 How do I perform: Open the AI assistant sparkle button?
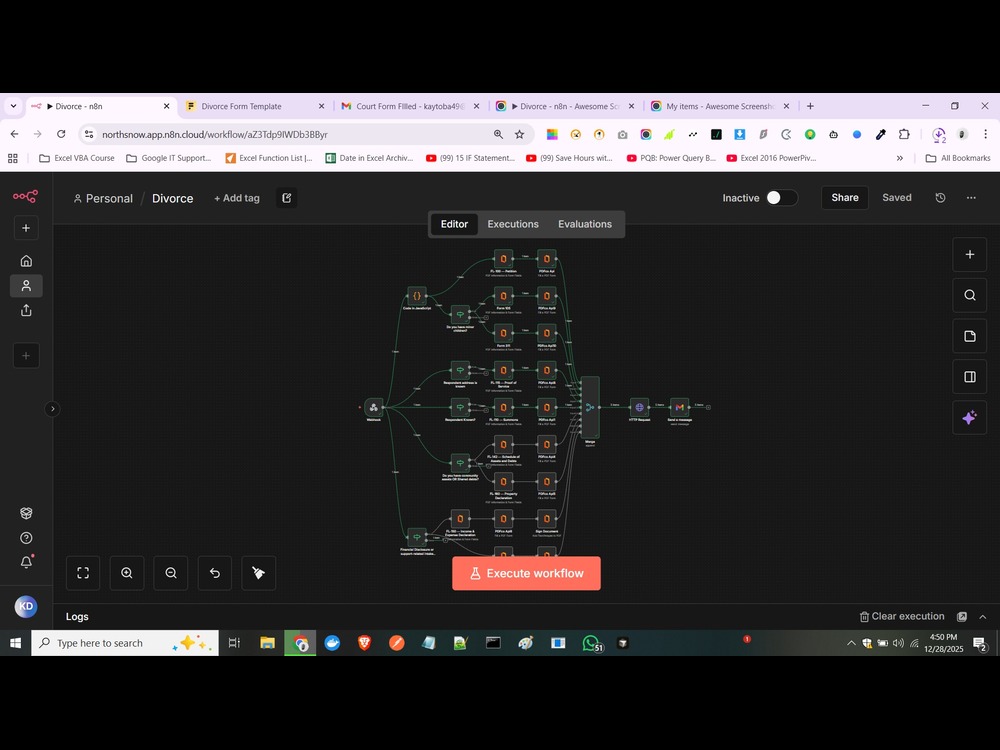click(x=969, y=418)
